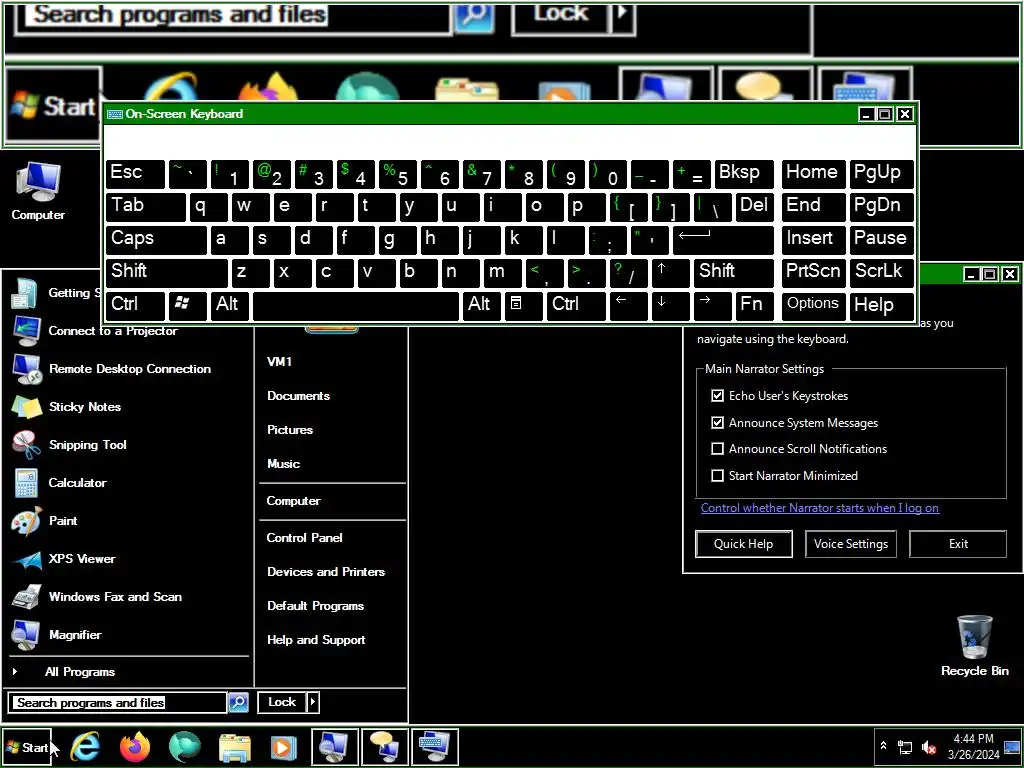Open Help and Support
This screenshot has width=1024, height=768.
(316, 639)
